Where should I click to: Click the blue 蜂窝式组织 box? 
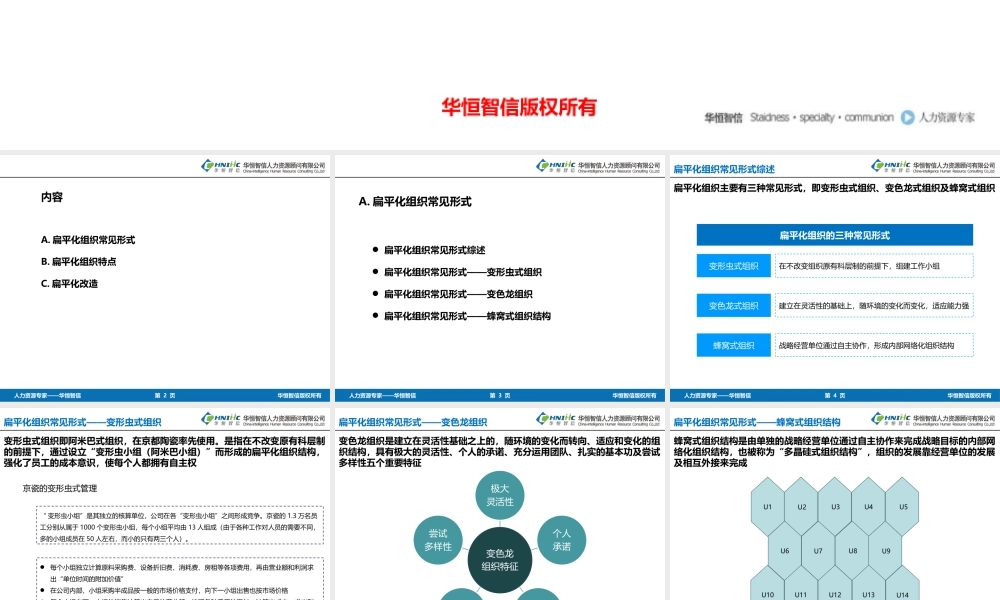tap(733, 346)
